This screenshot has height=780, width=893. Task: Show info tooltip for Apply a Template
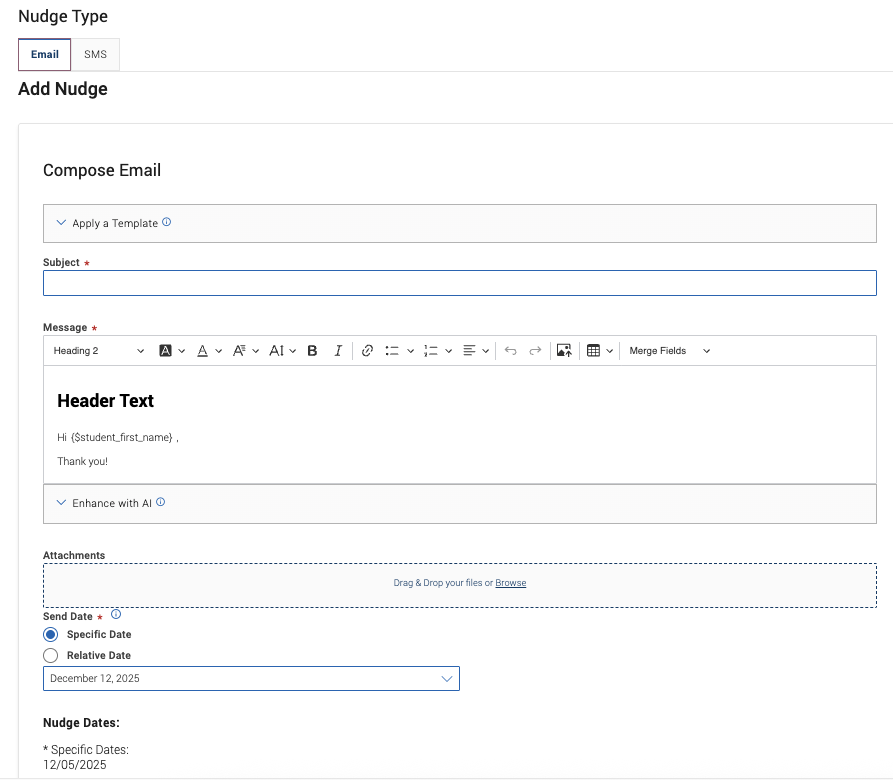[x=166, y=222]
